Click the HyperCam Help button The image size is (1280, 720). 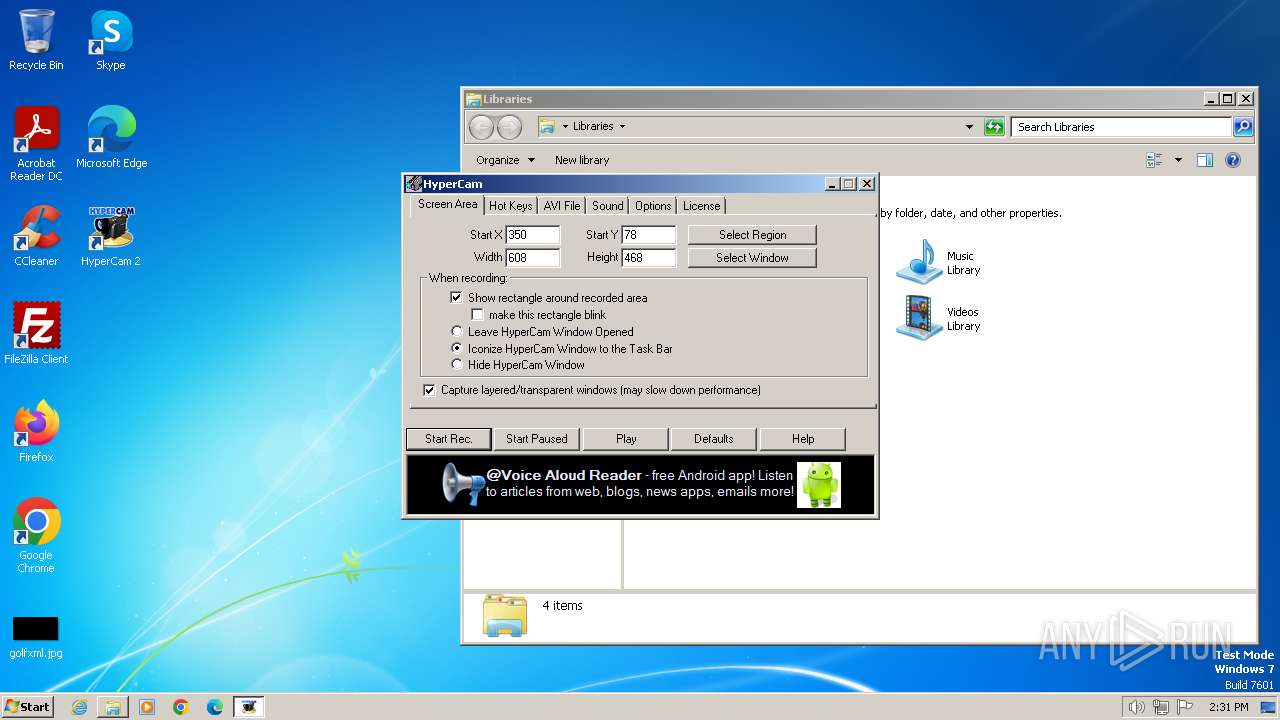(803, 439)
